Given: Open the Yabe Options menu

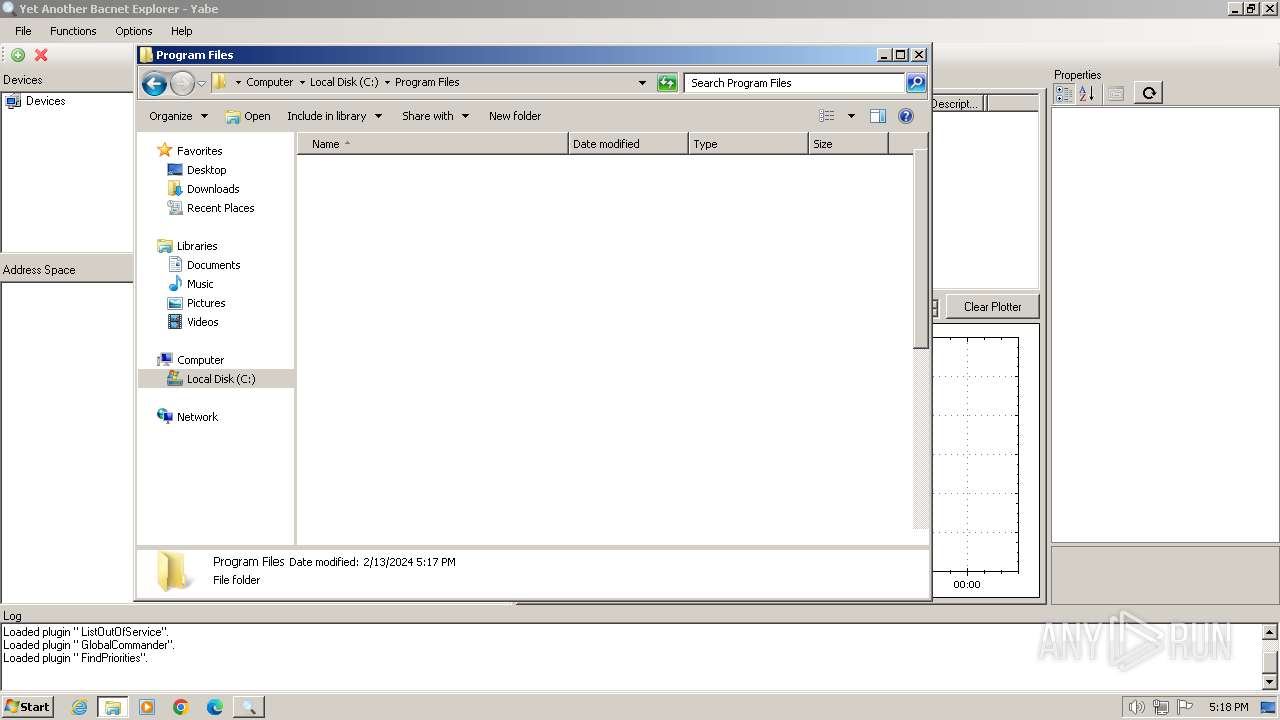Looking at the screenshot, I should (x=133, y=31).
